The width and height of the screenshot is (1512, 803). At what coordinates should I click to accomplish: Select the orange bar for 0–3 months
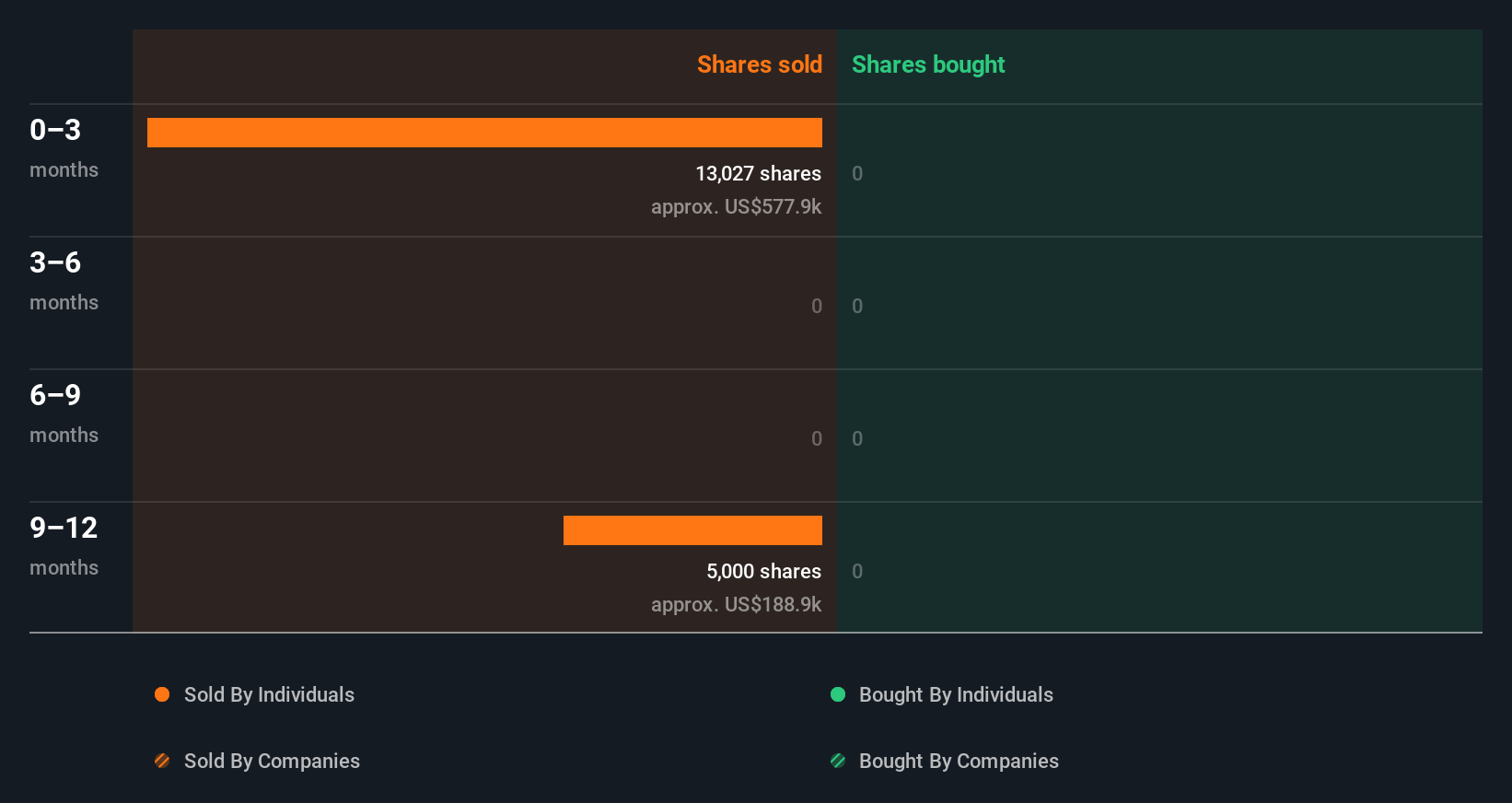484,133
